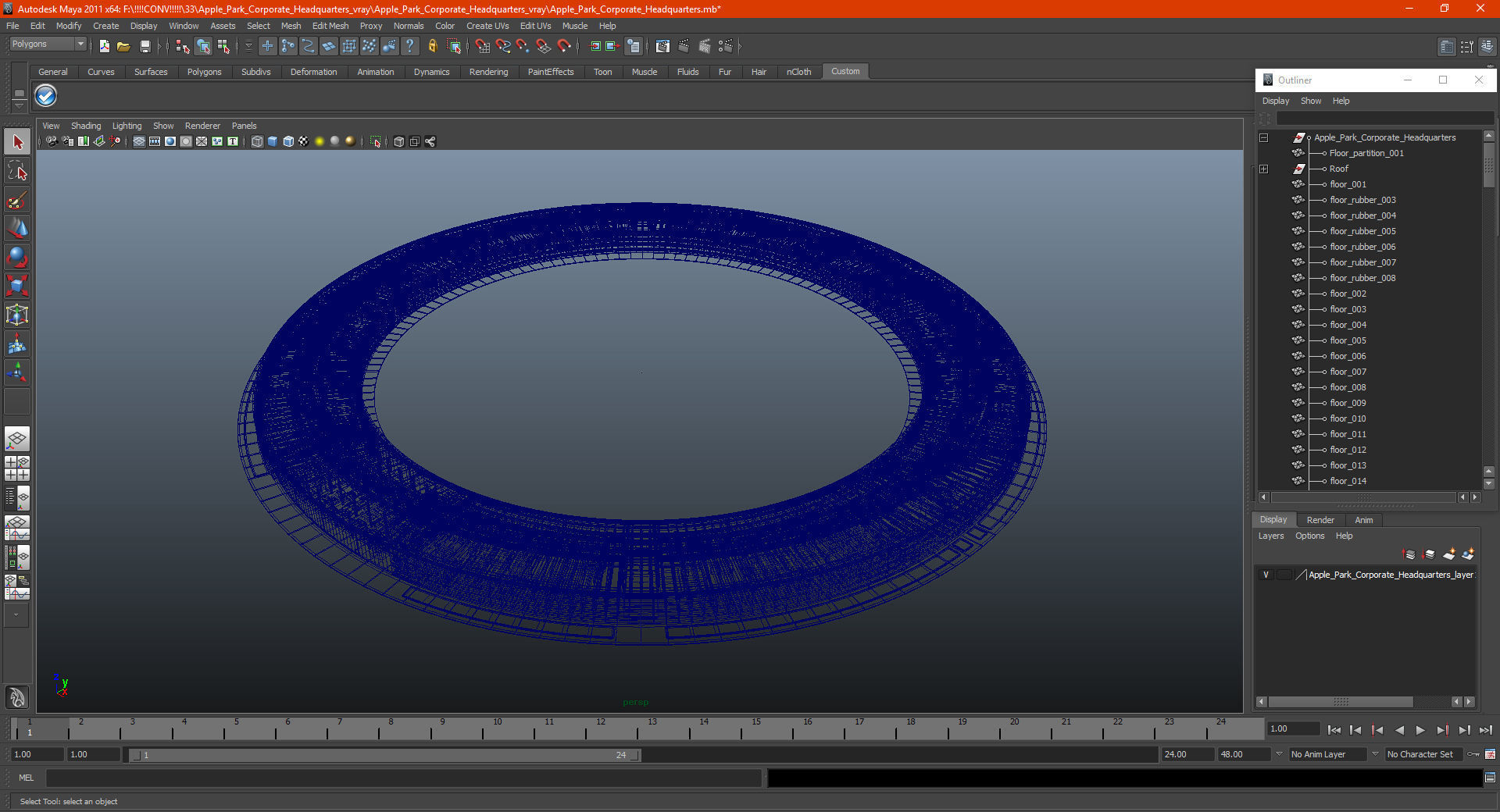Click the New Scene icon
Screen dimensions: 1500x812
(104, 46)
